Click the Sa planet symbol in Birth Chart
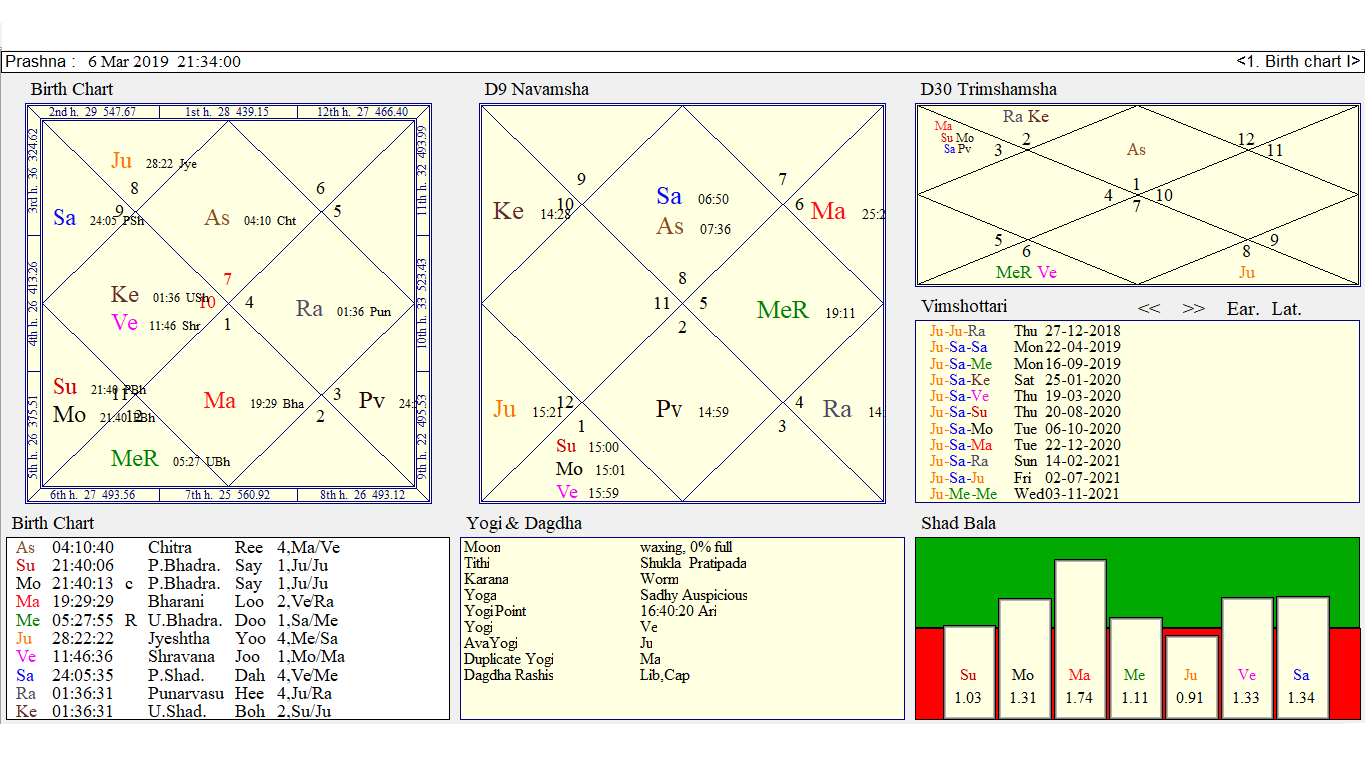 (x=63, y=218)
